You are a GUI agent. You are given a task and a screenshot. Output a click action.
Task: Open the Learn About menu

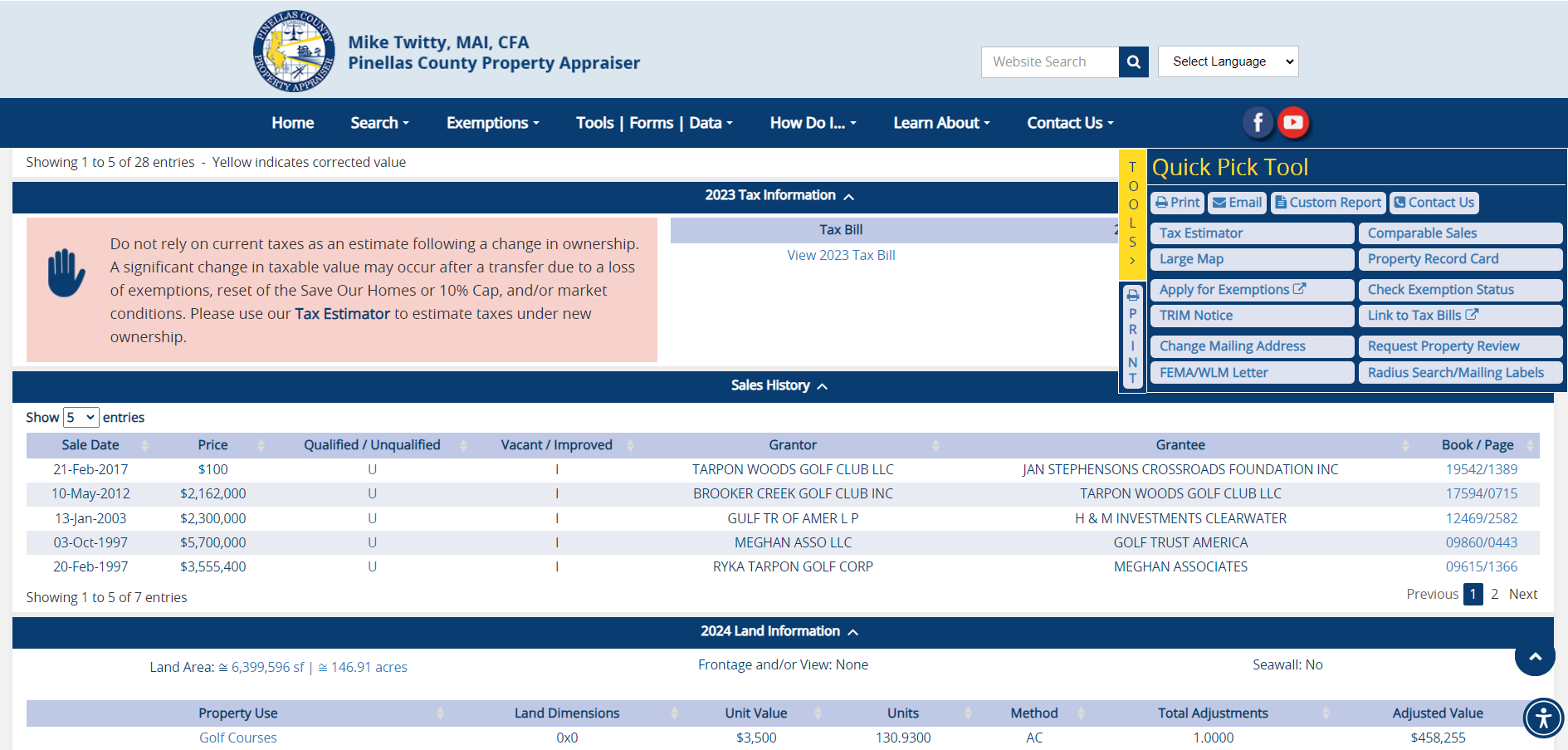(941, 123)
